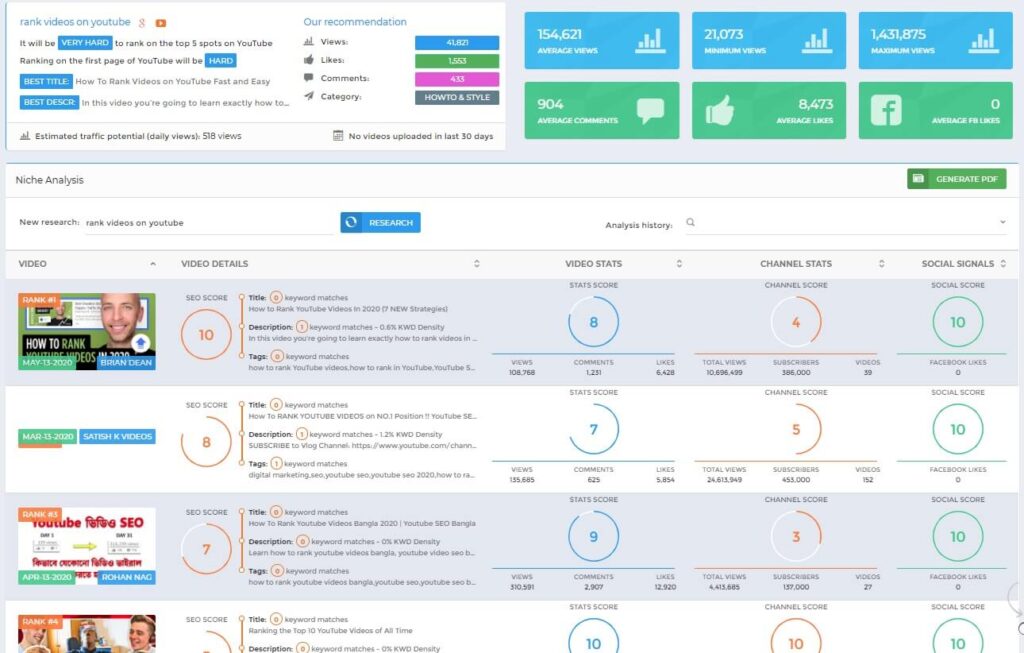Click the ROHAN NAG channel tag
The height and width of the screenshot is (653, 1024).
127,577
